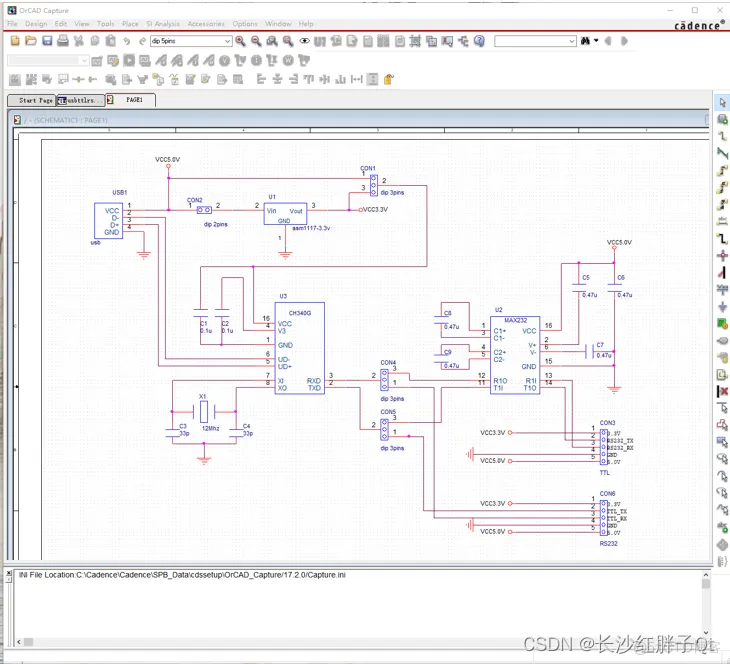Select the Place Hierarchical Block tool

pyautogui.click(x=722, y=324)
